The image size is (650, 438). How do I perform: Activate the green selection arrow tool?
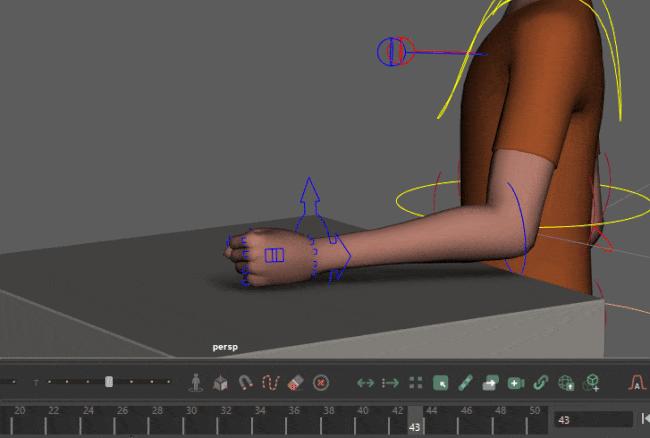click(440, 382)
